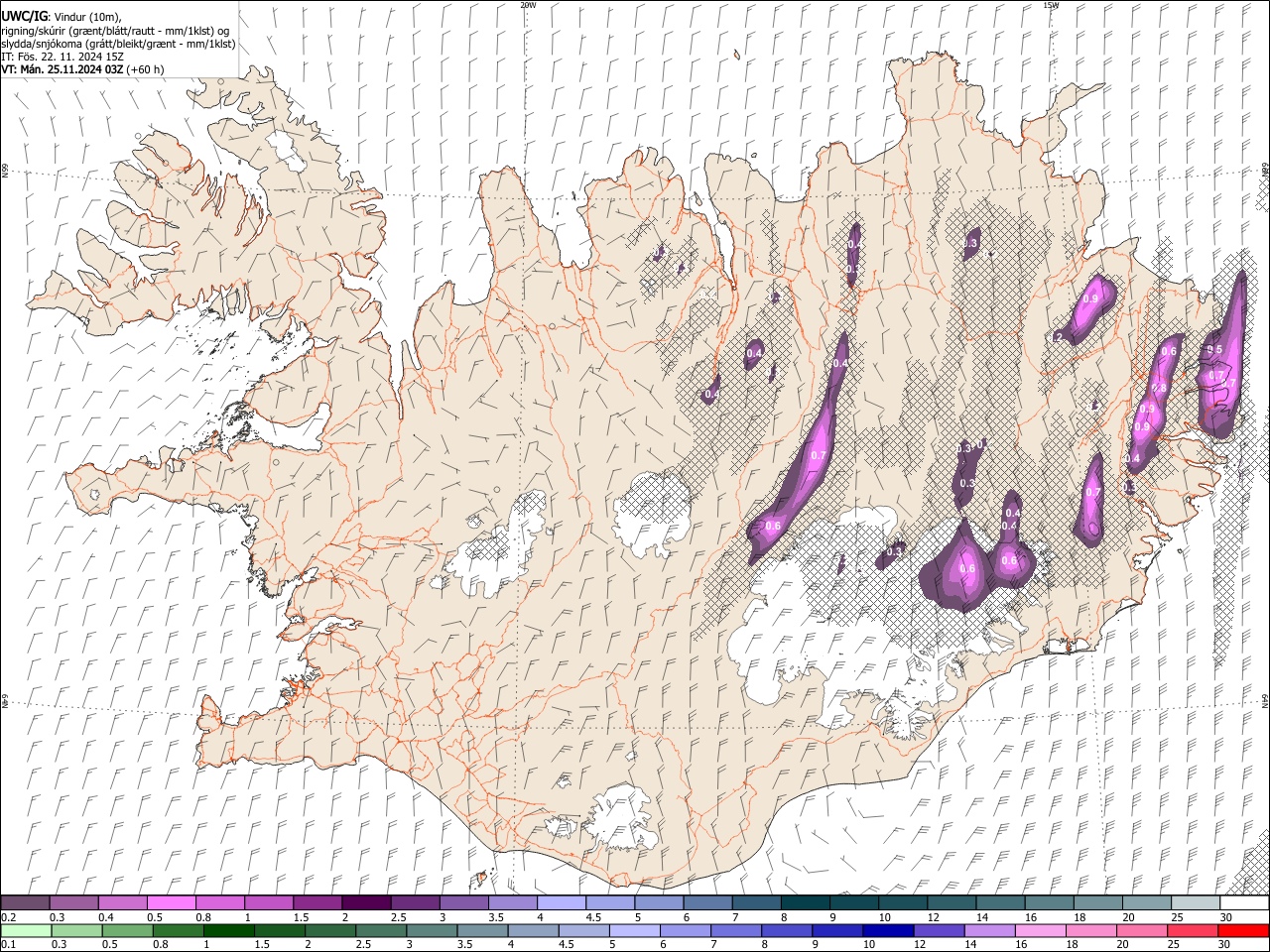1270x952 pixels.
Task: Pick the purple bottom-row swatch starting at 12
Action: pyautogui.click(x=939, y=931)
